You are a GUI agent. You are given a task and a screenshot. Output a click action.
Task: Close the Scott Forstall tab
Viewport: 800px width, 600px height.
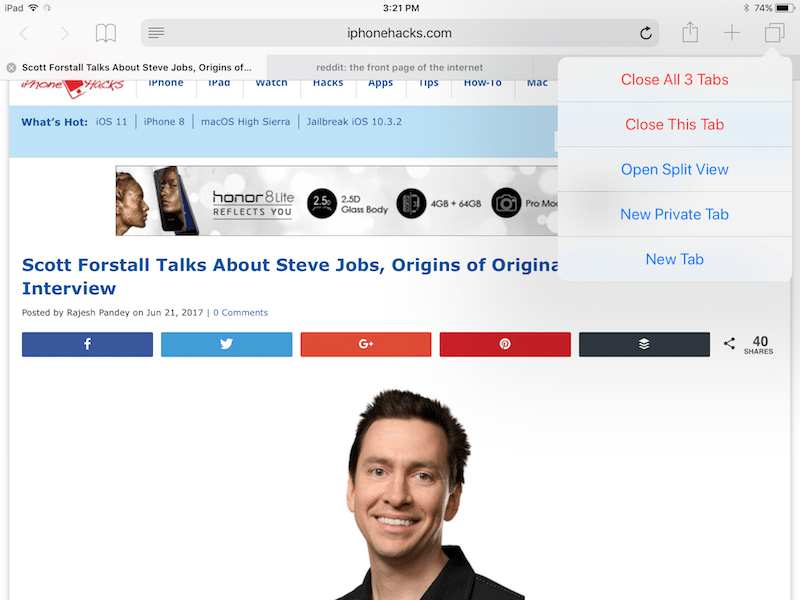11,67
